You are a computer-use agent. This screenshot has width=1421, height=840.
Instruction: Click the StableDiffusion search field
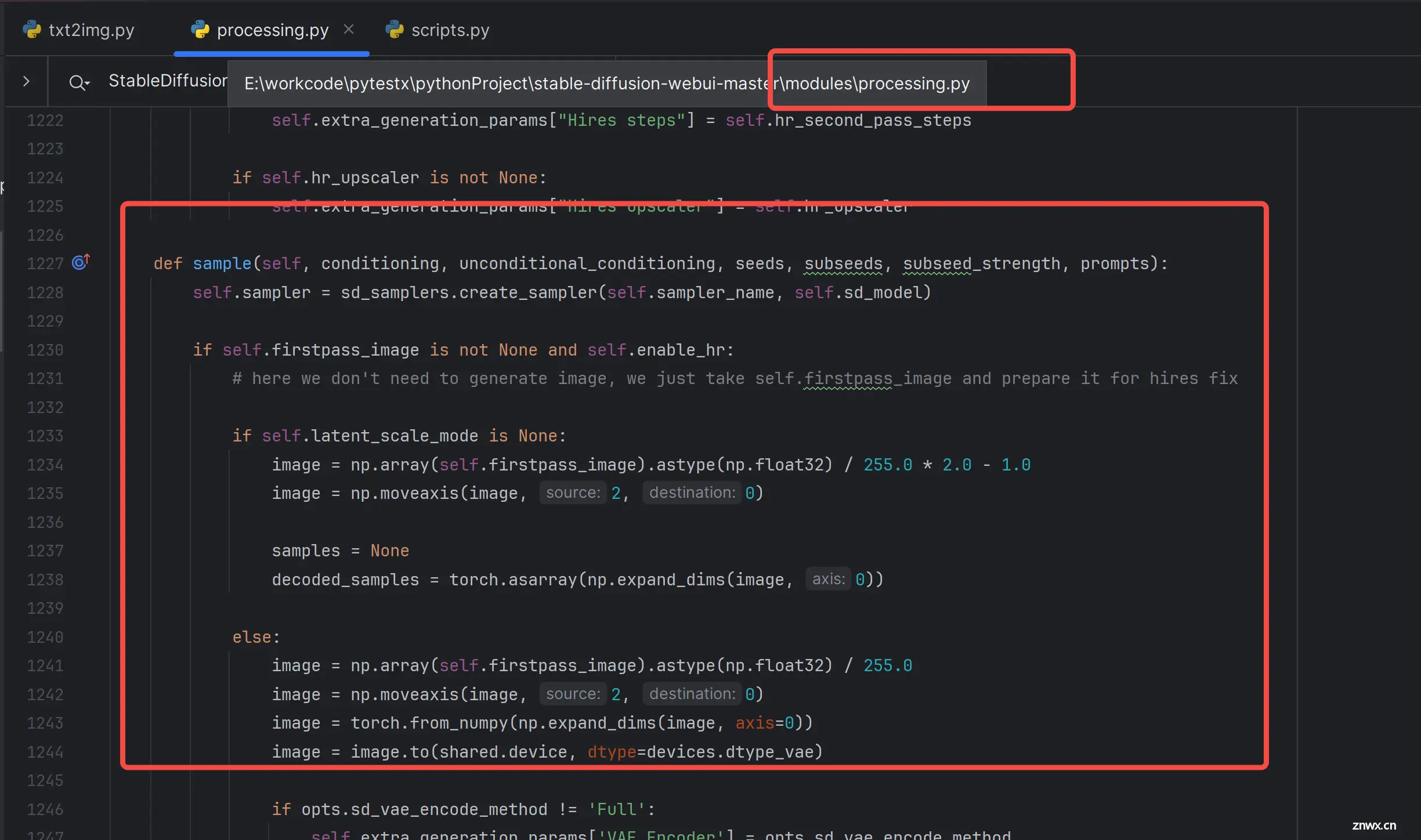pos(168,81)
